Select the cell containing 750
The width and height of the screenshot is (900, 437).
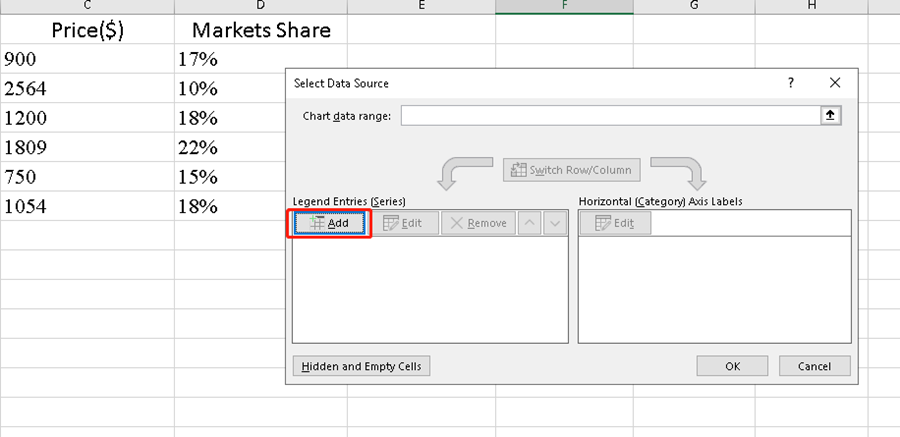pos(87,177)
